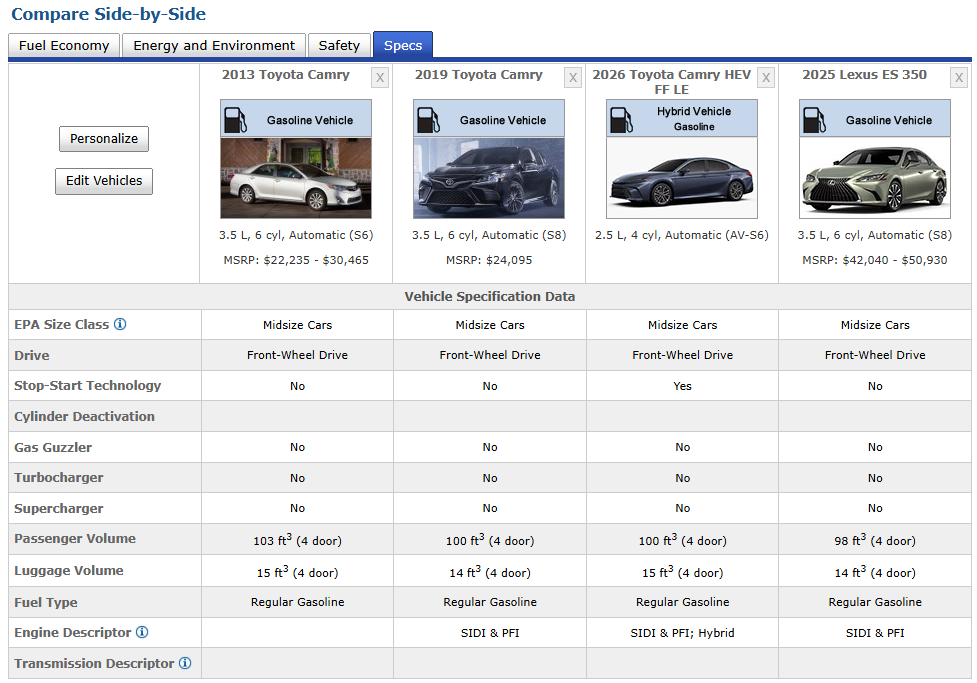Open info icon for Transmission Descriptor
Screen dimensions: 977x683
click(185, 663)
